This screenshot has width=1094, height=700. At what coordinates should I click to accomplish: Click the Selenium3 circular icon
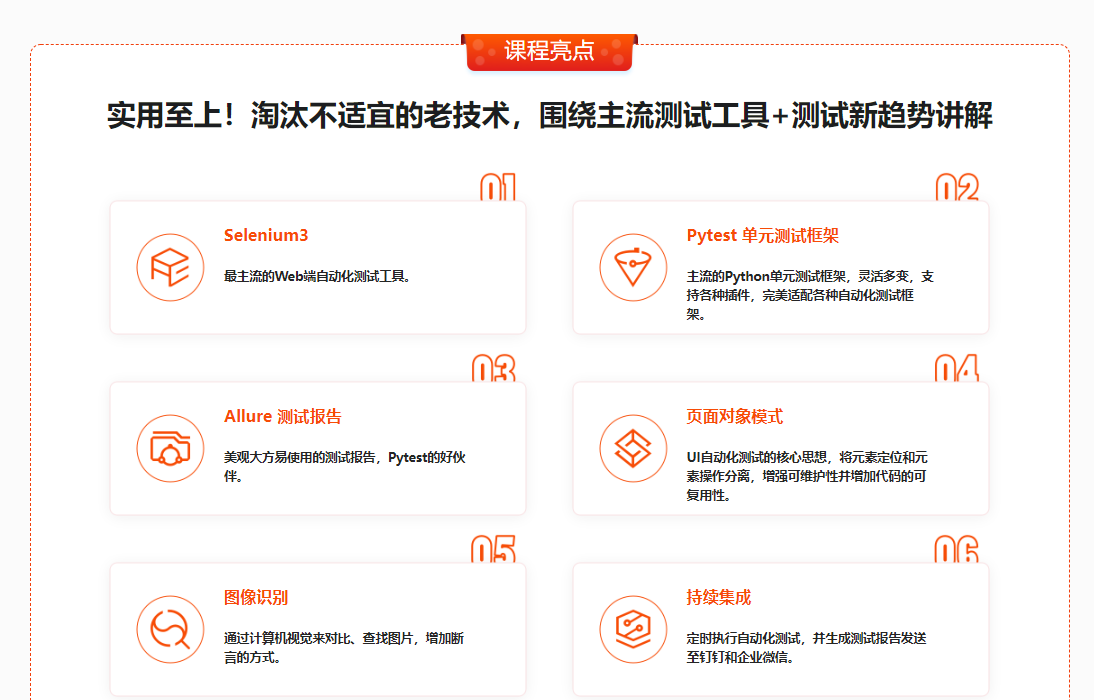170,267
